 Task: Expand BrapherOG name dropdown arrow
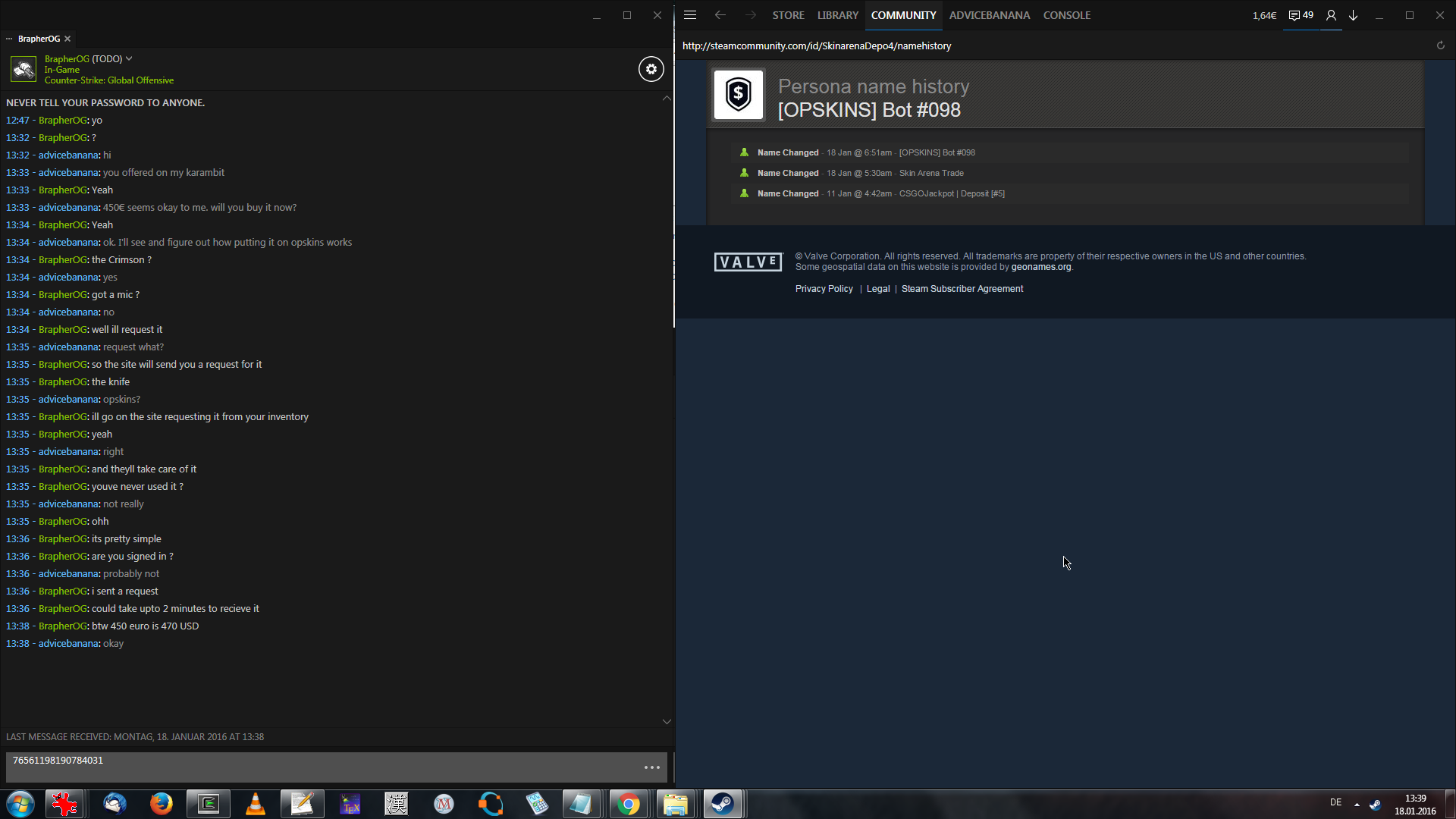coord(129,58)
